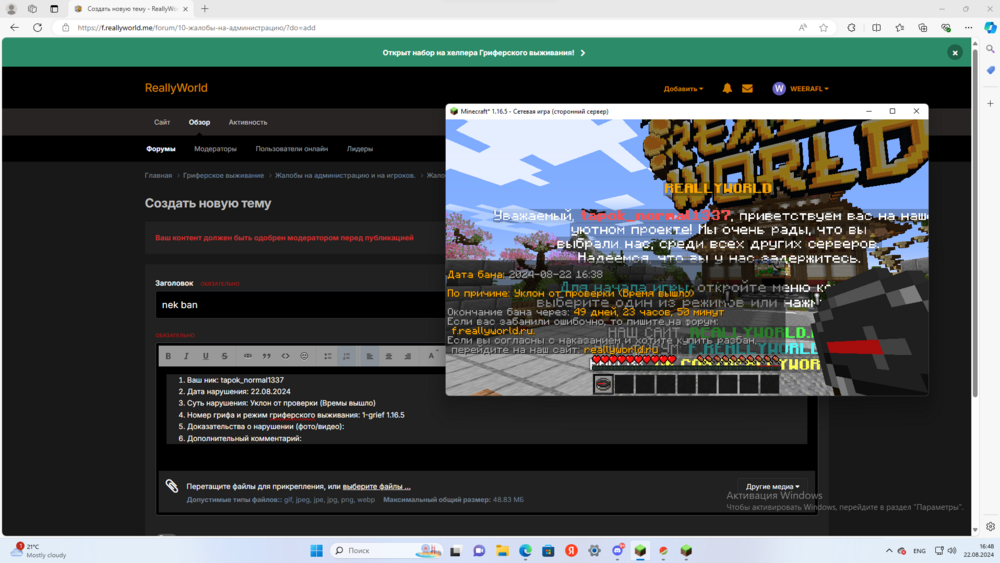Open the tab actions menu icon
Viewport: 1000px width, 563px height.
click(54, 9)
